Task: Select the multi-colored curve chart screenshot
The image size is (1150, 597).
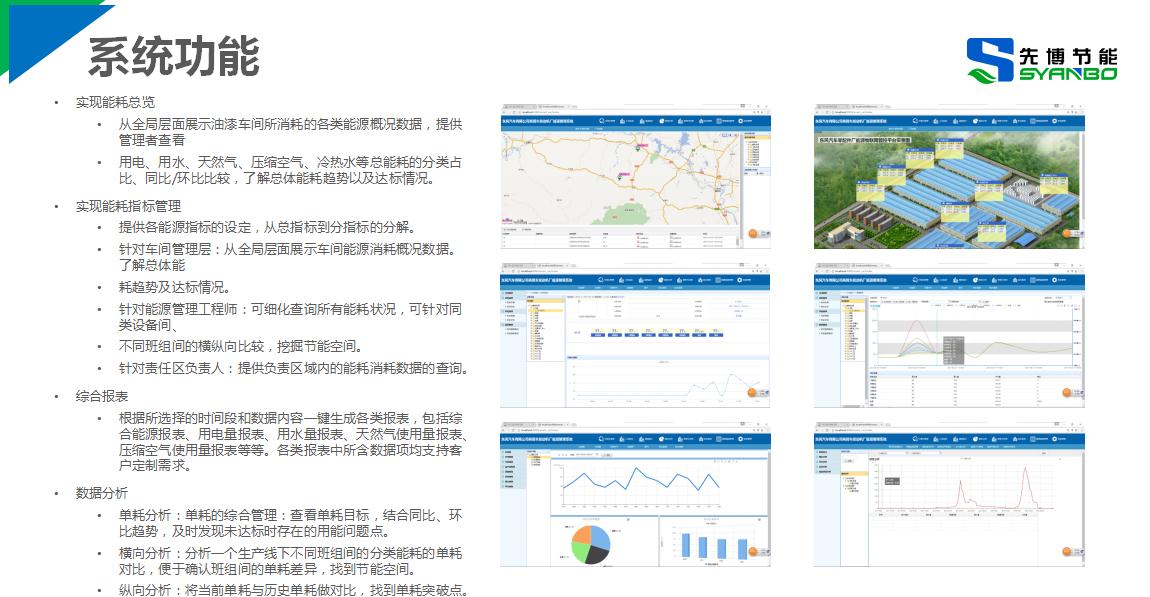Action: pos(949,335)
